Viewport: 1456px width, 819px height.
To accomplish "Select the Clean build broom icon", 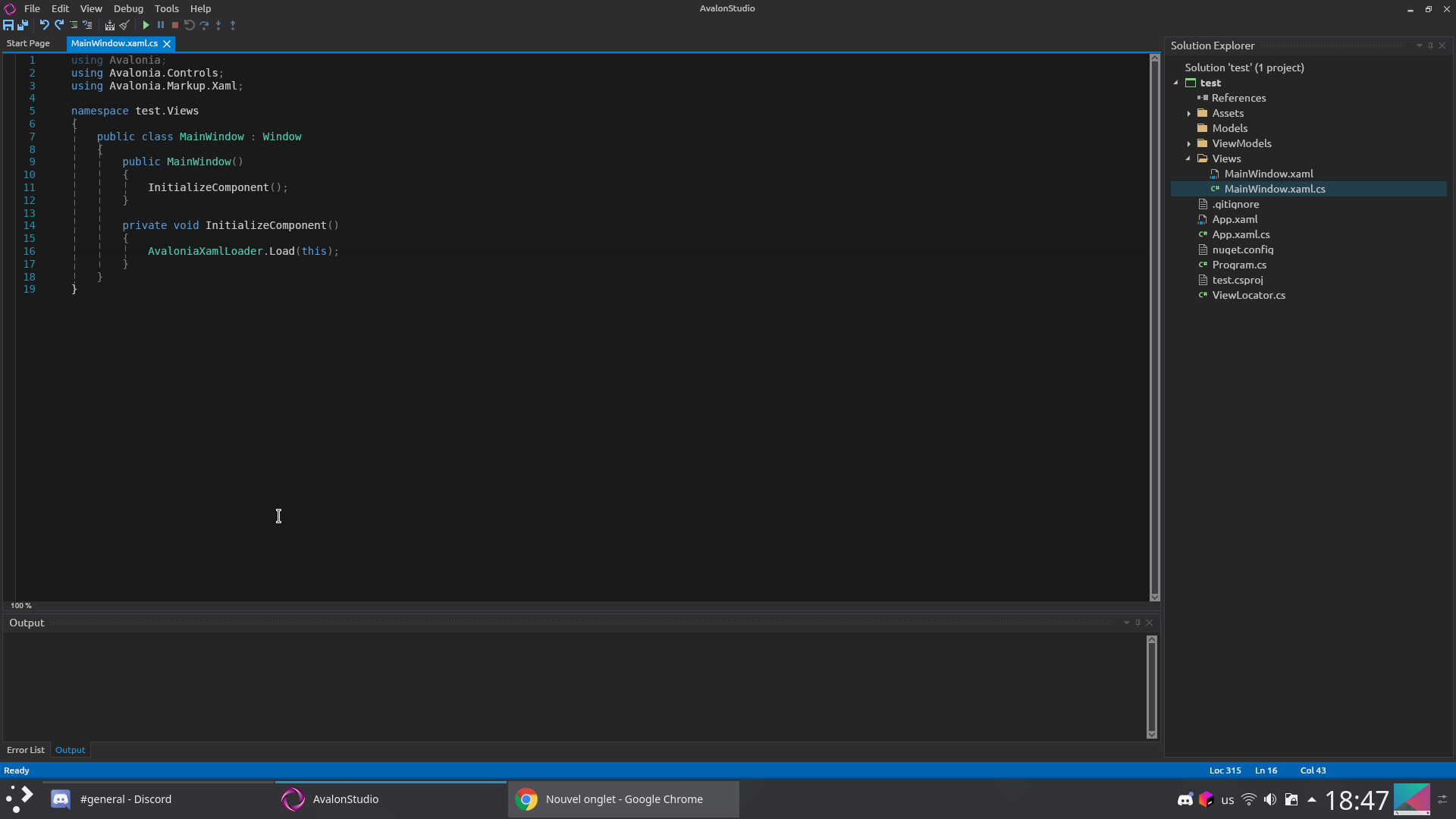I will [x=124, y=25].
